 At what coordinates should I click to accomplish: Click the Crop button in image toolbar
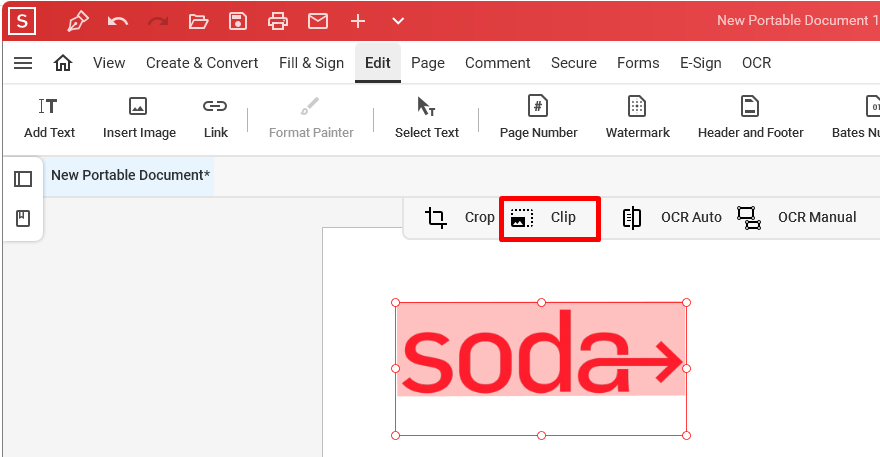click(459, 218)
